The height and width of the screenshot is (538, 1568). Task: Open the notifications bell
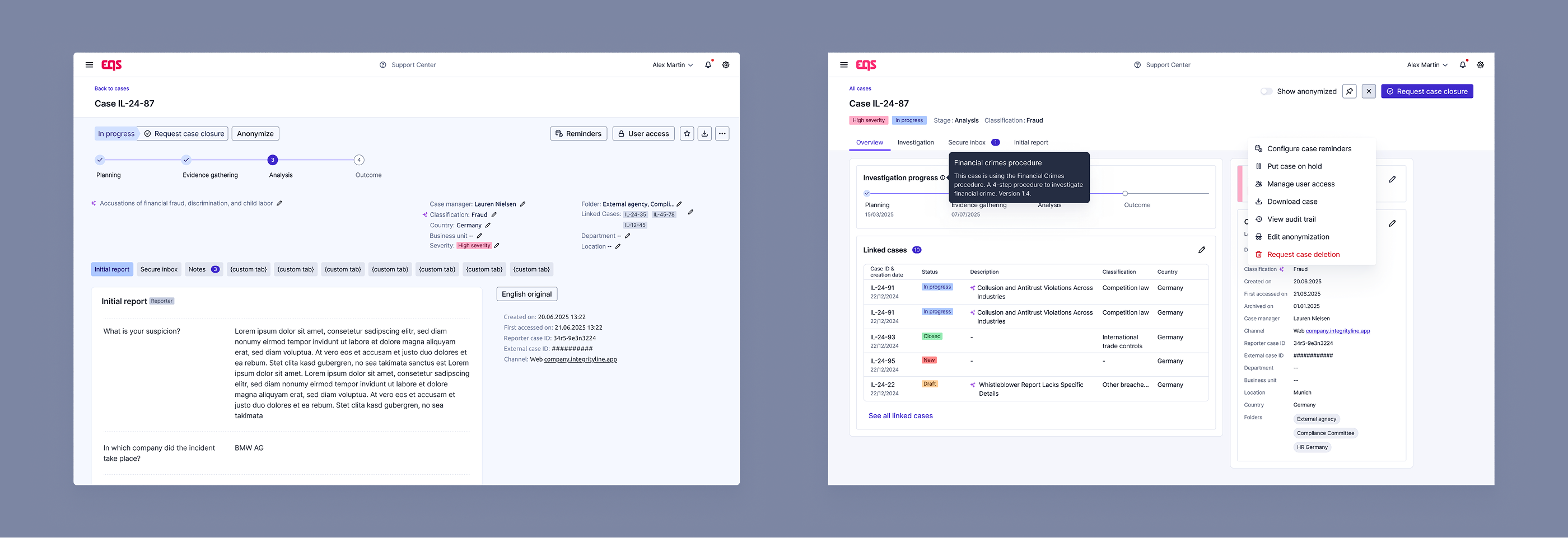coord(707,64)
